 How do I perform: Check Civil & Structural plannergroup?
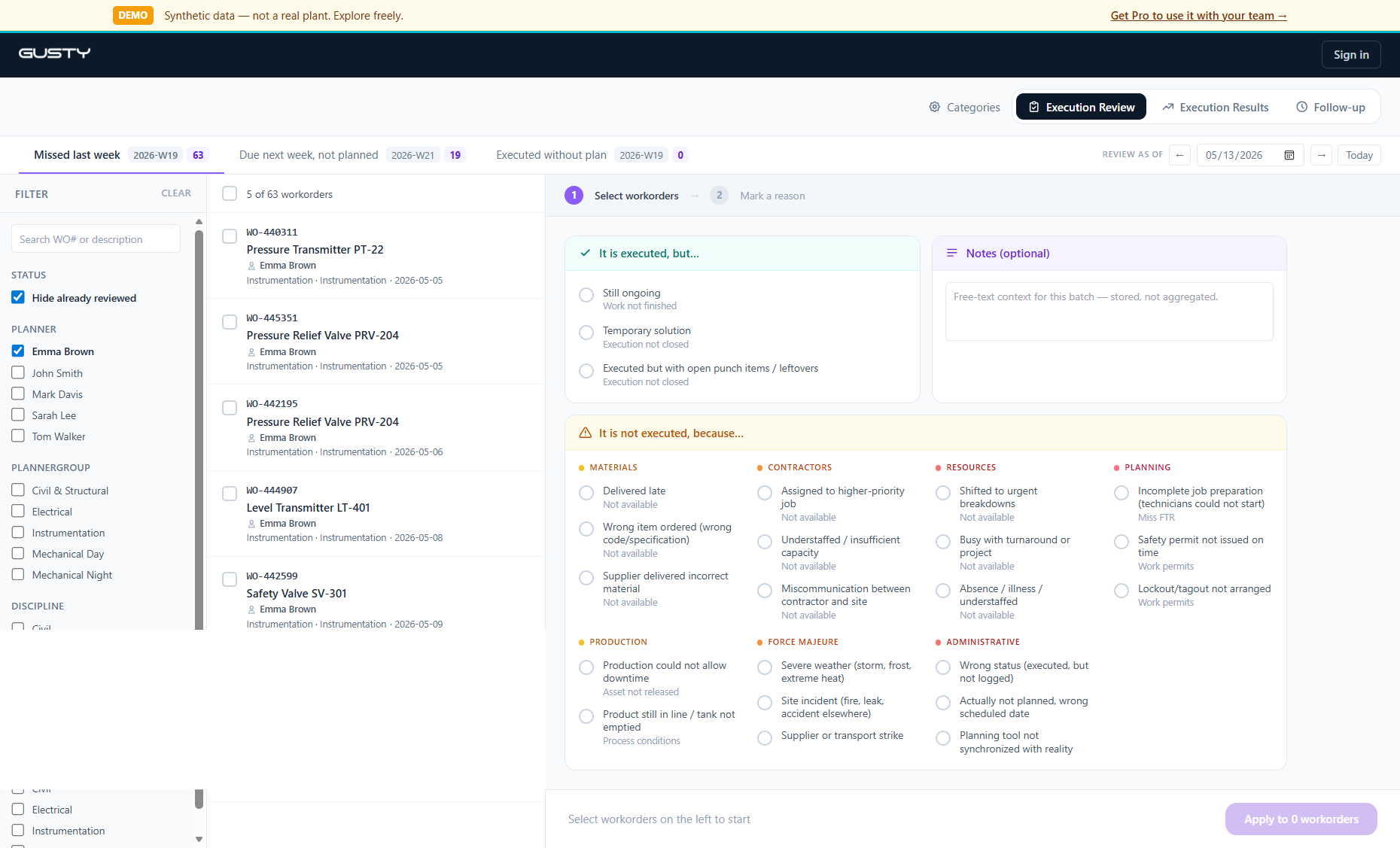click(18, 490)
